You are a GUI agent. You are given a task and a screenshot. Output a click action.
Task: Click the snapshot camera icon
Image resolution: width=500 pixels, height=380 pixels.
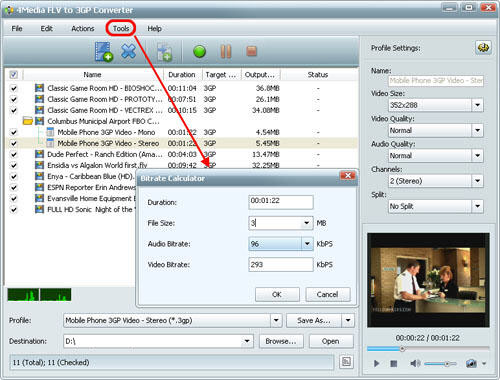[471, 363]
